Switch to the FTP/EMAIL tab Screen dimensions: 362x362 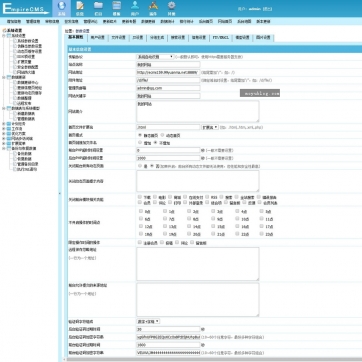point(221,38)
